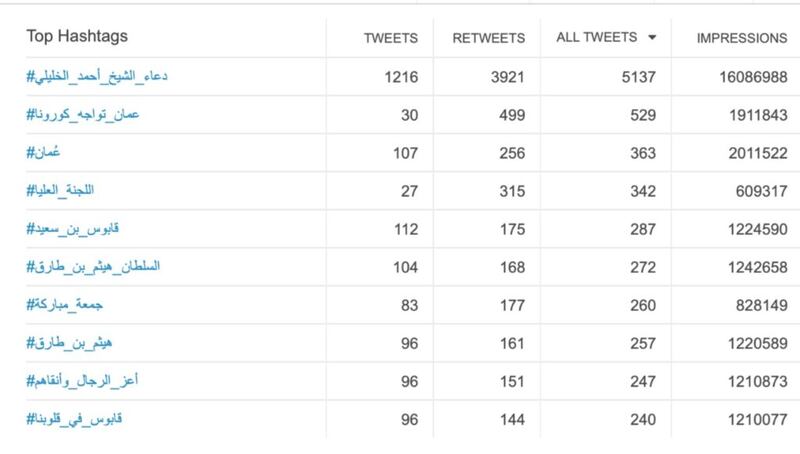Sort by the RETWEETS column header

pos(488,39)
